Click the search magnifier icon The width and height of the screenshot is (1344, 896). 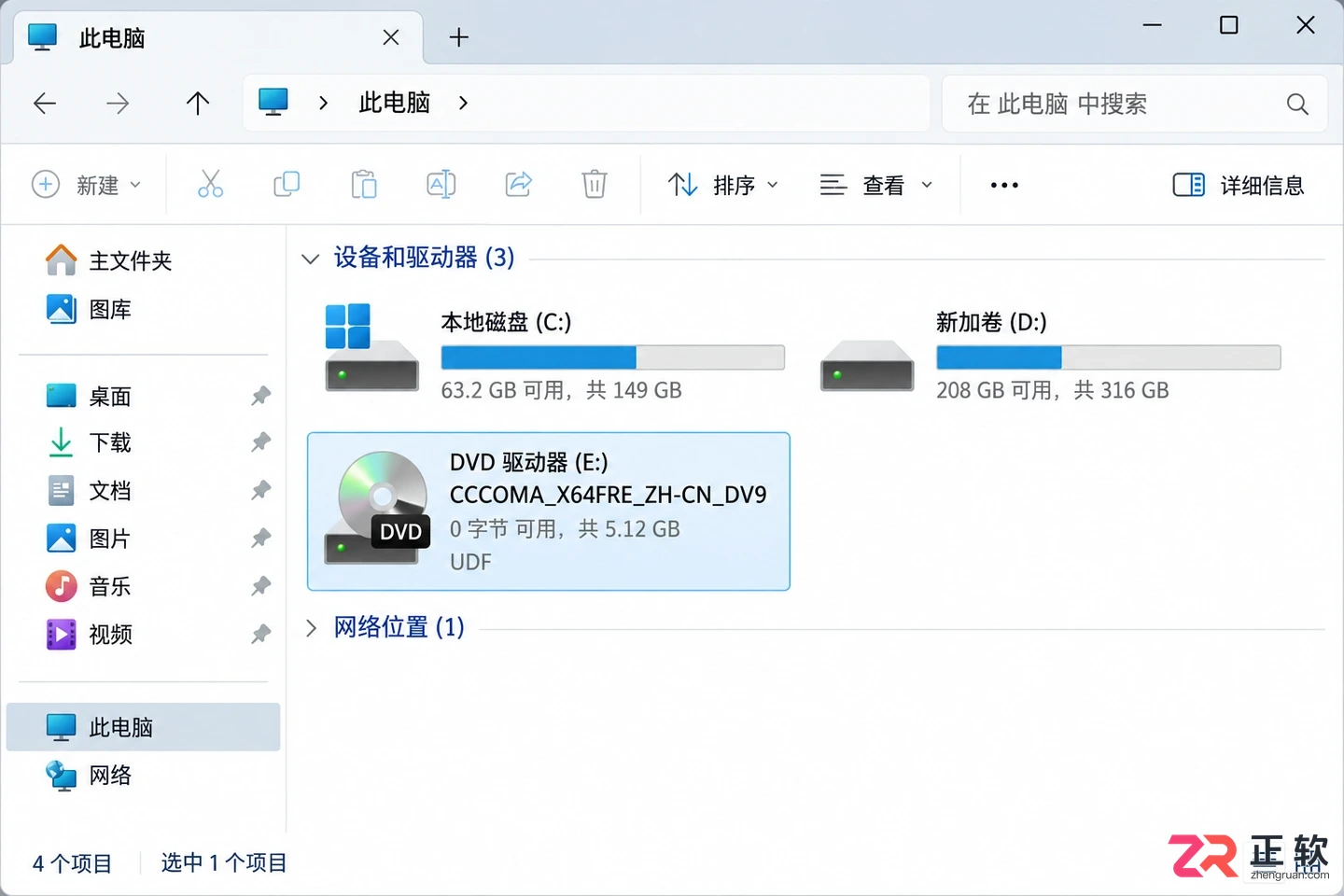pos(1296,104)
